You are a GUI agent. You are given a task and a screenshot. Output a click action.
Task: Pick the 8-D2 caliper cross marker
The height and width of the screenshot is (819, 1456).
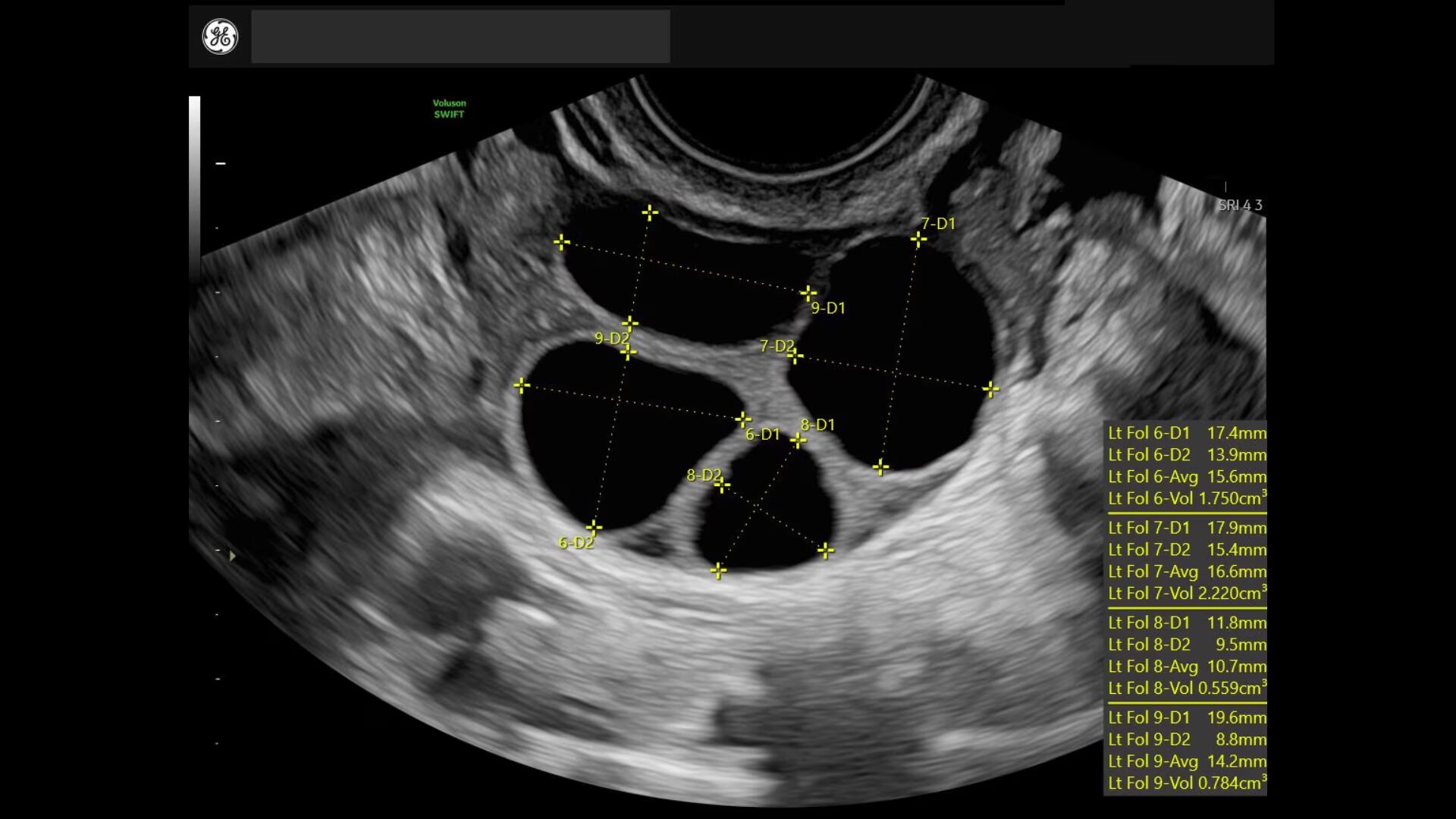click(x=722, y=485)
